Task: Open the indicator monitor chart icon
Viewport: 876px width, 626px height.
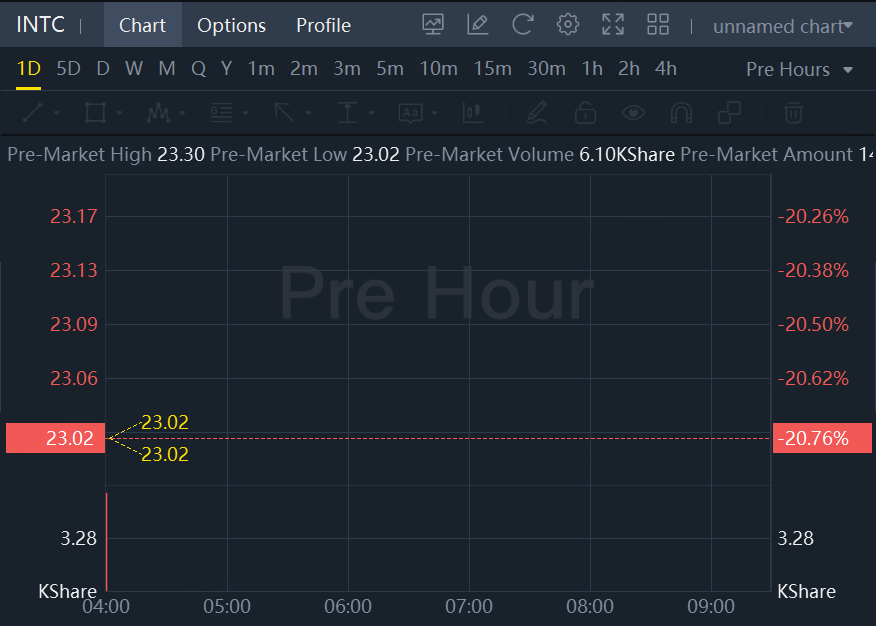Action: click(433, 25)
